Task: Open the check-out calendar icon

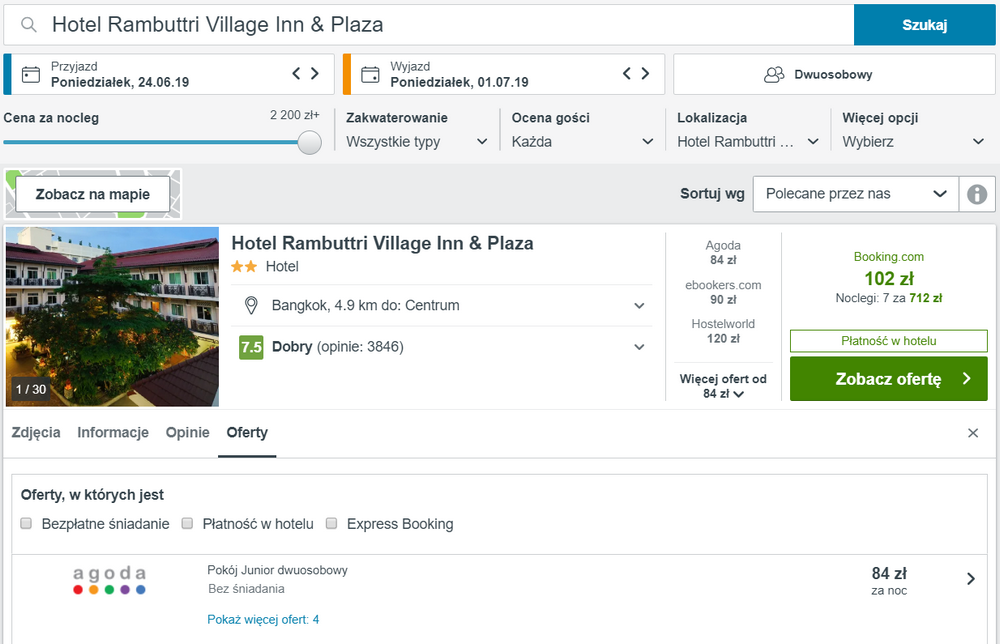Action: [370, 75]
